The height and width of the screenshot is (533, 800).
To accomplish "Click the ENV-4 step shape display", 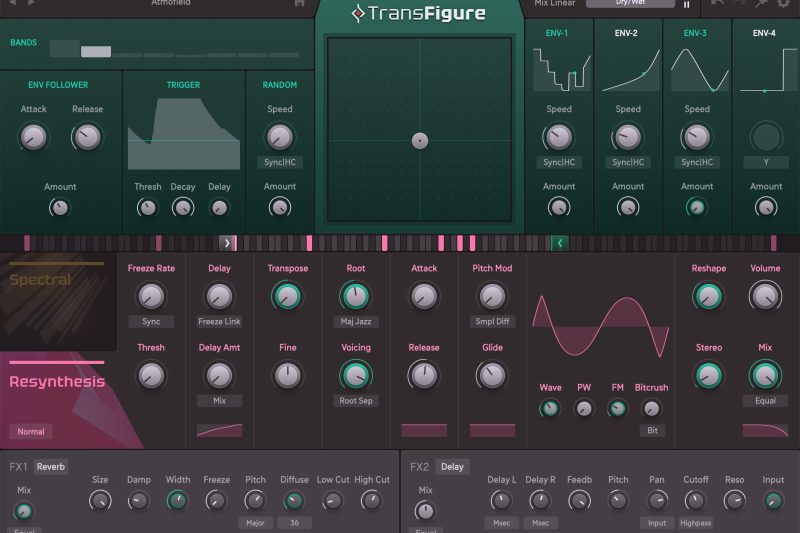I will pos(768,69).
